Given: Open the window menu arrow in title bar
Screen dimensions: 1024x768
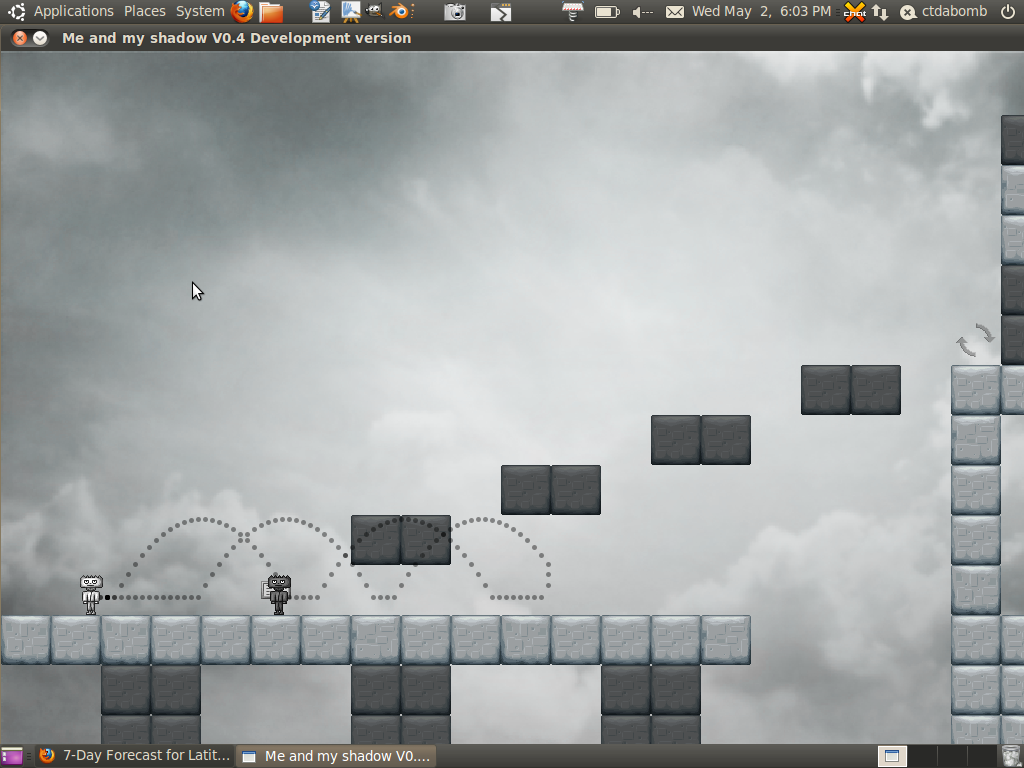Looking at the screenshot, I should coord(40,38).
